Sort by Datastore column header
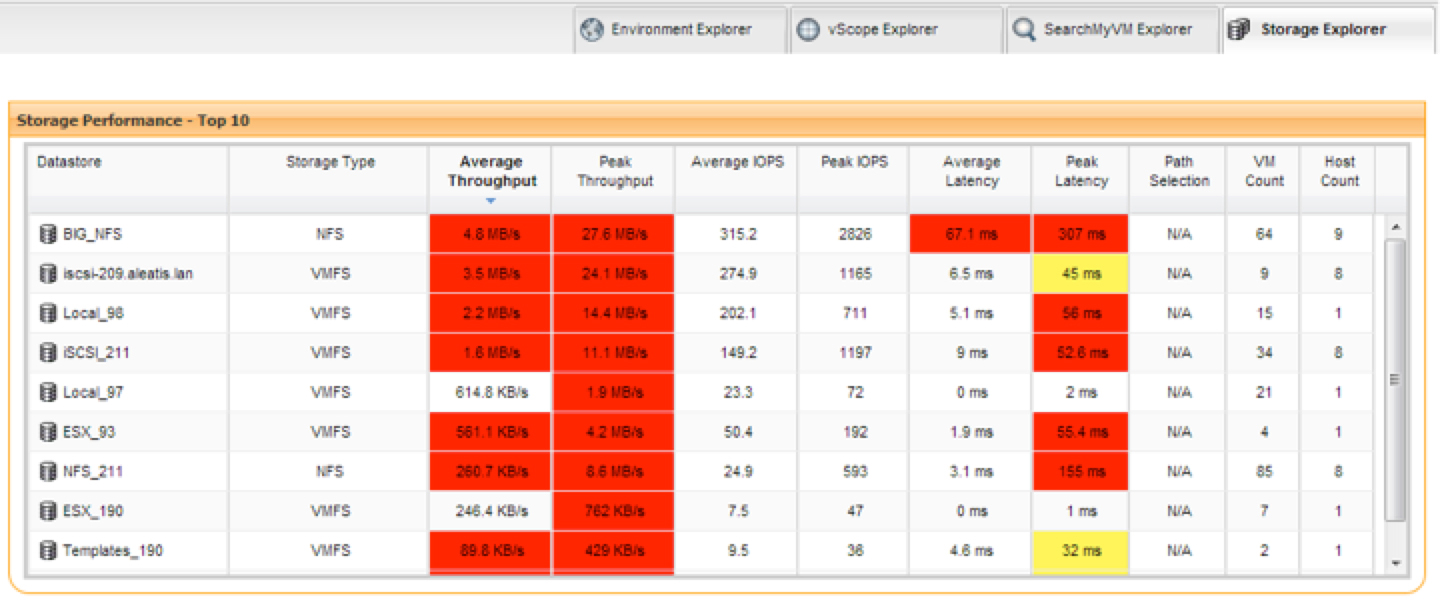The height and width of the screenshot is (608, 1440). coord(129,178)
